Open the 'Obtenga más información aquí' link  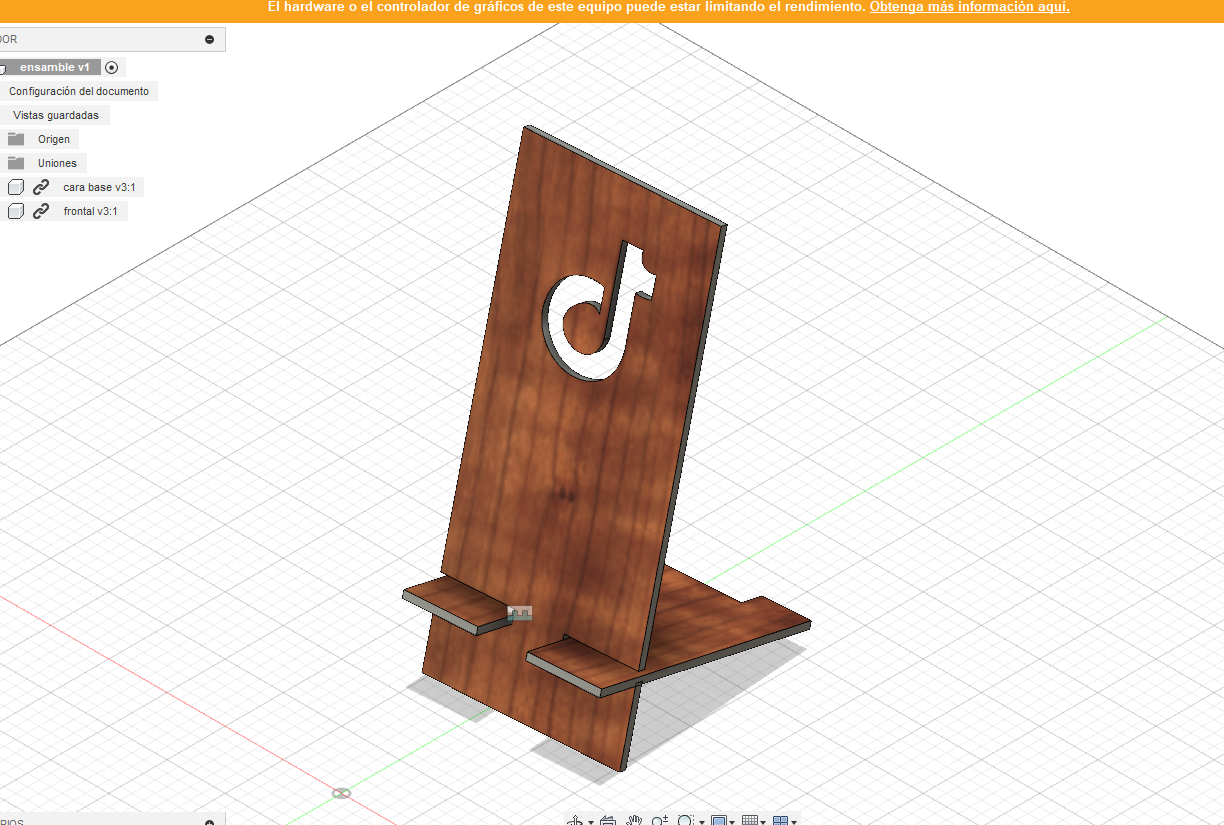click(x=969, y=7)
